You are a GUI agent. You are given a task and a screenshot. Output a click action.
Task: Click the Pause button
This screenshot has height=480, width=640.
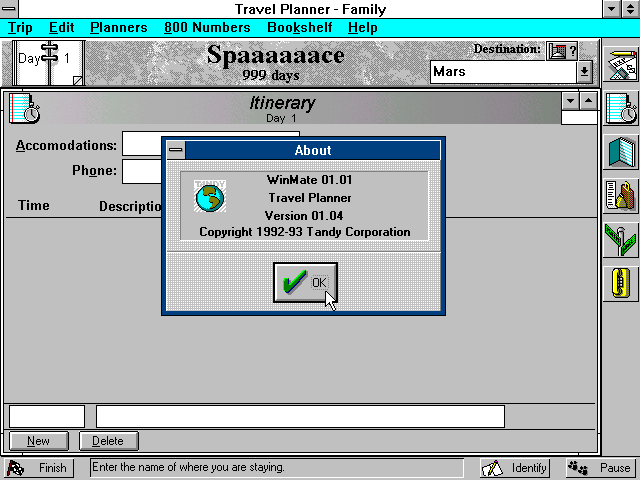coord(601,468)
